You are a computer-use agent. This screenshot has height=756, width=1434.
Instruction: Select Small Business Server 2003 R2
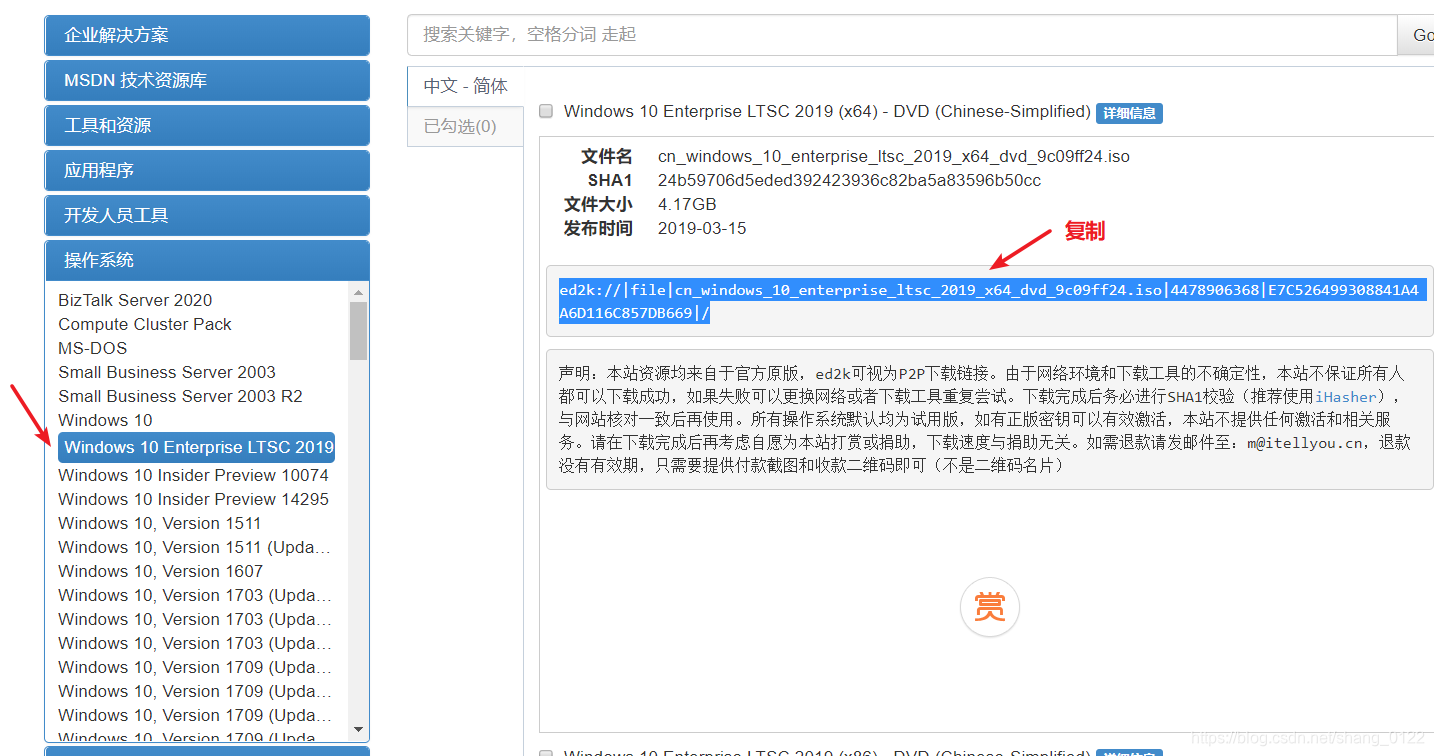180,396
